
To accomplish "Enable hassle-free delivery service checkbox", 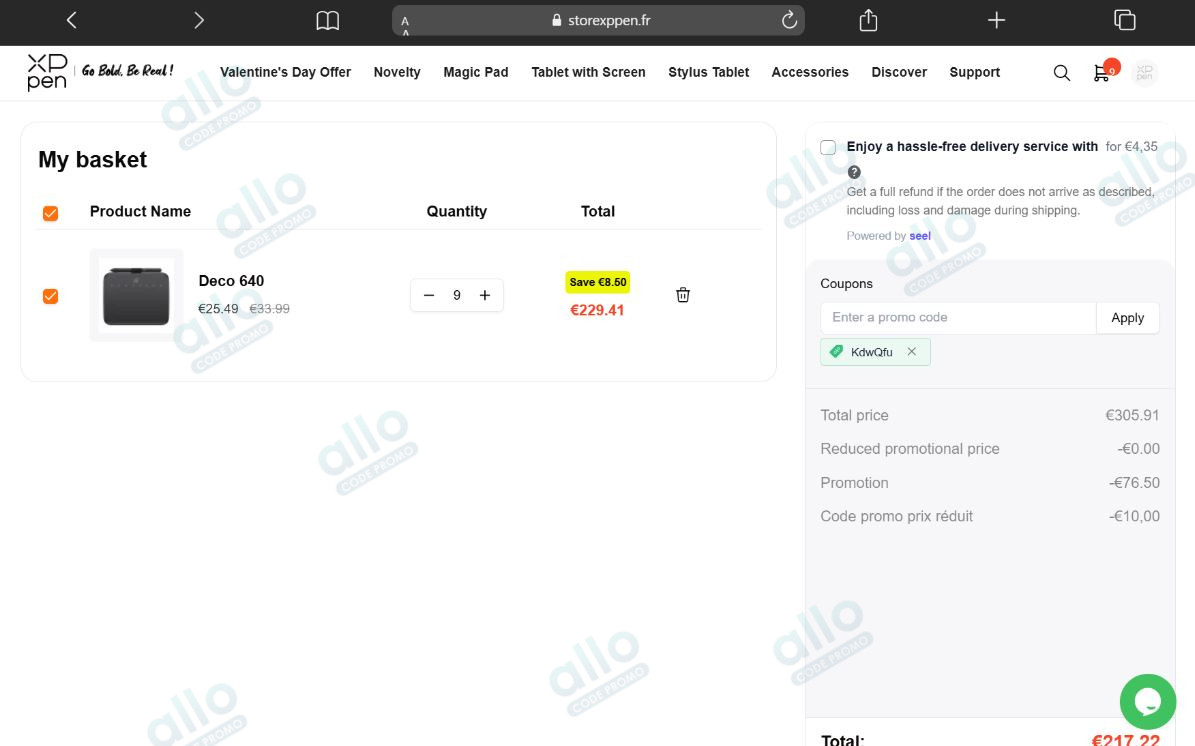I will tap(828, 147).
